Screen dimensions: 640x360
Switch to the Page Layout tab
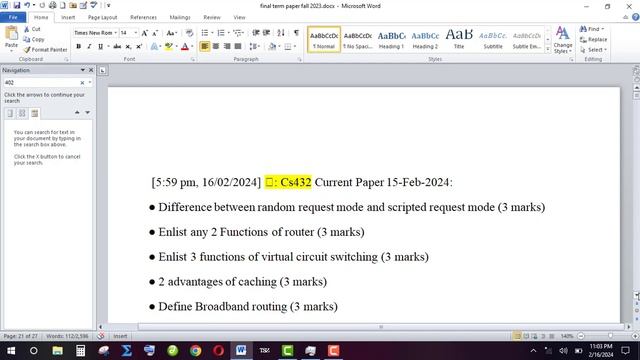[x=102, y=17]
